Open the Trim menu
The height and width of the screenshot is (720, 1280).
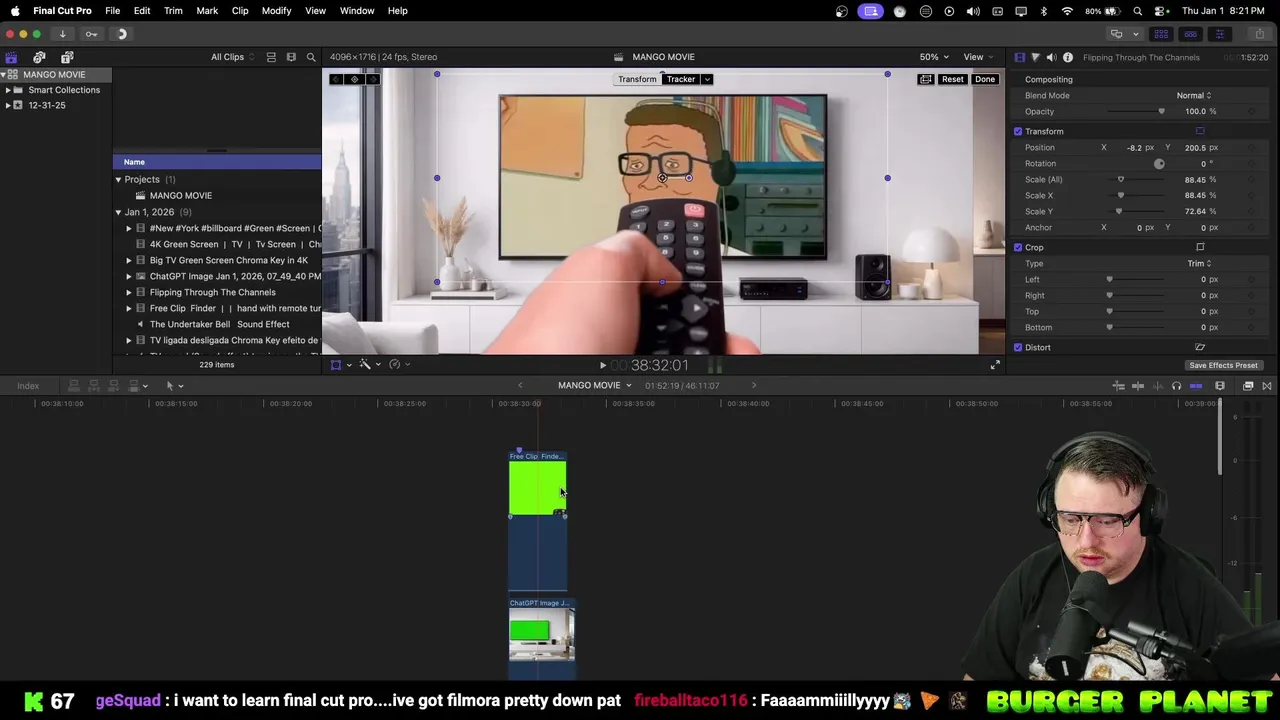[173, 10]
